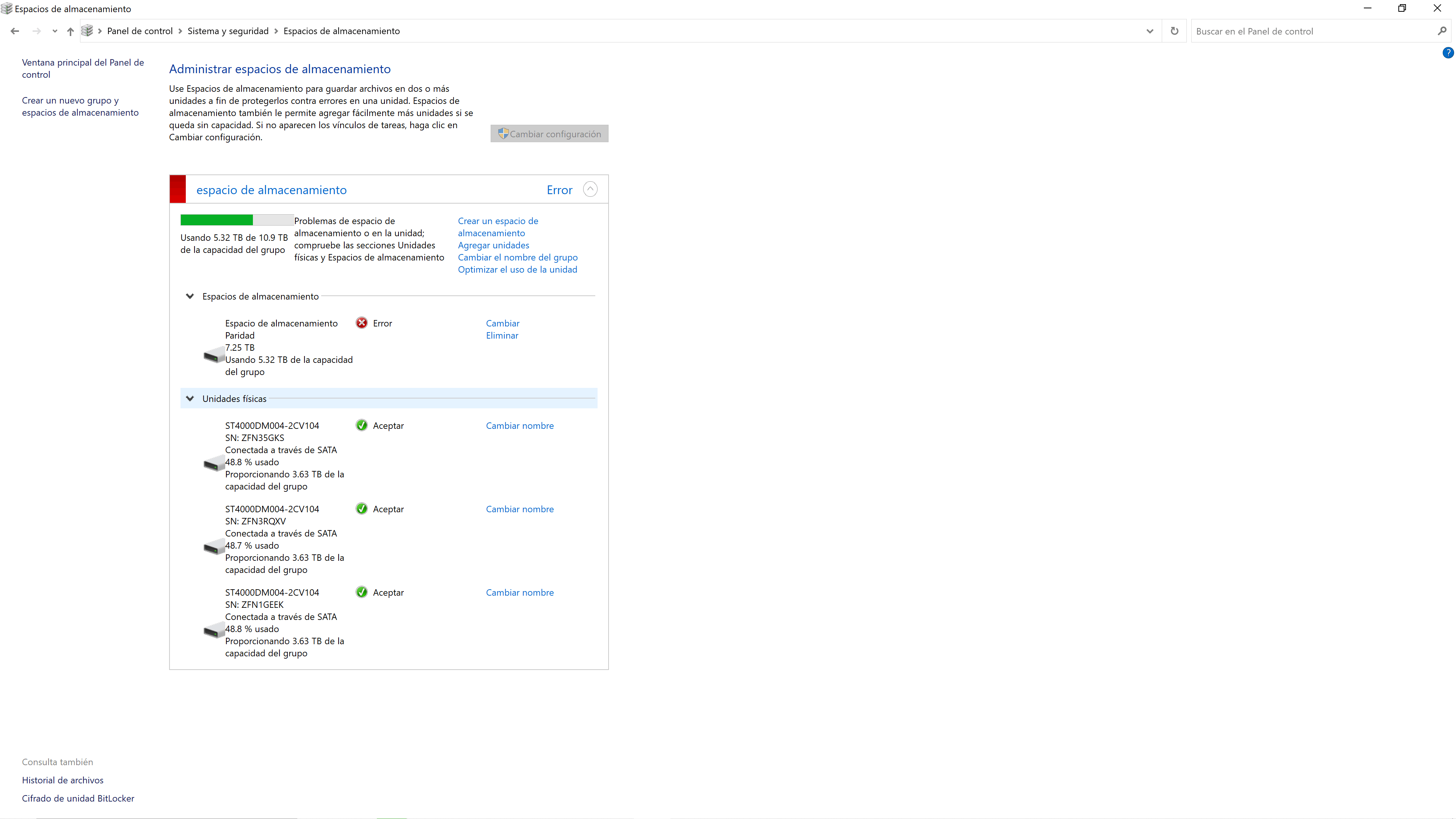Collapse the Unidades físicas section

[190, 399]
